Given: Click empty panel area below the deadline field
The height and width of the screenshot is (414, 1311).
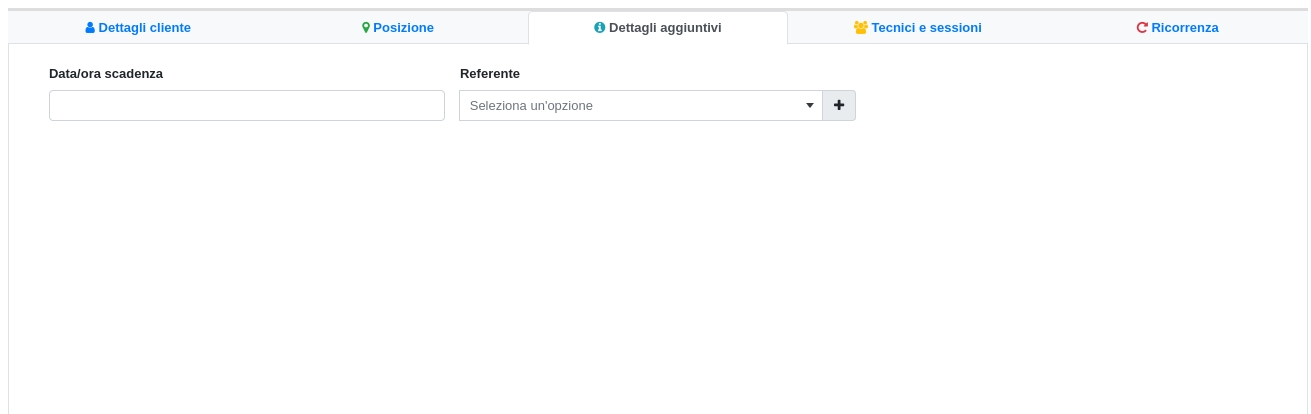Looking at the screenshot, I should click(246, 200).
